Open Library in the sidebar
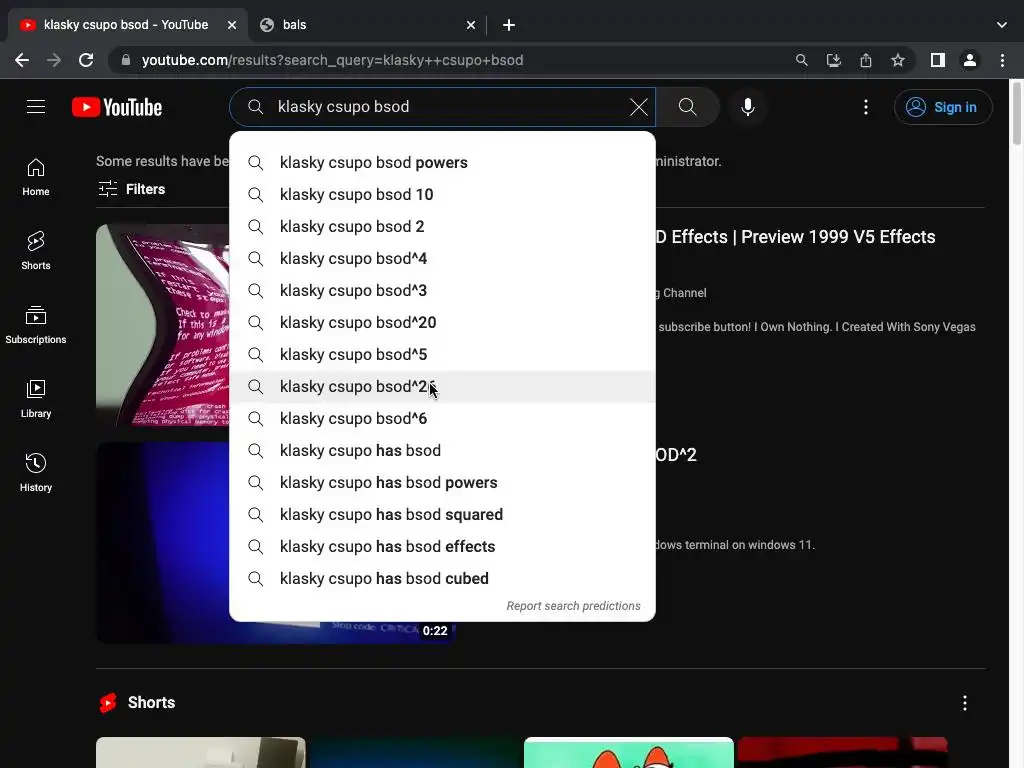This screenshot has height=768, width=1024. (36, 398)
